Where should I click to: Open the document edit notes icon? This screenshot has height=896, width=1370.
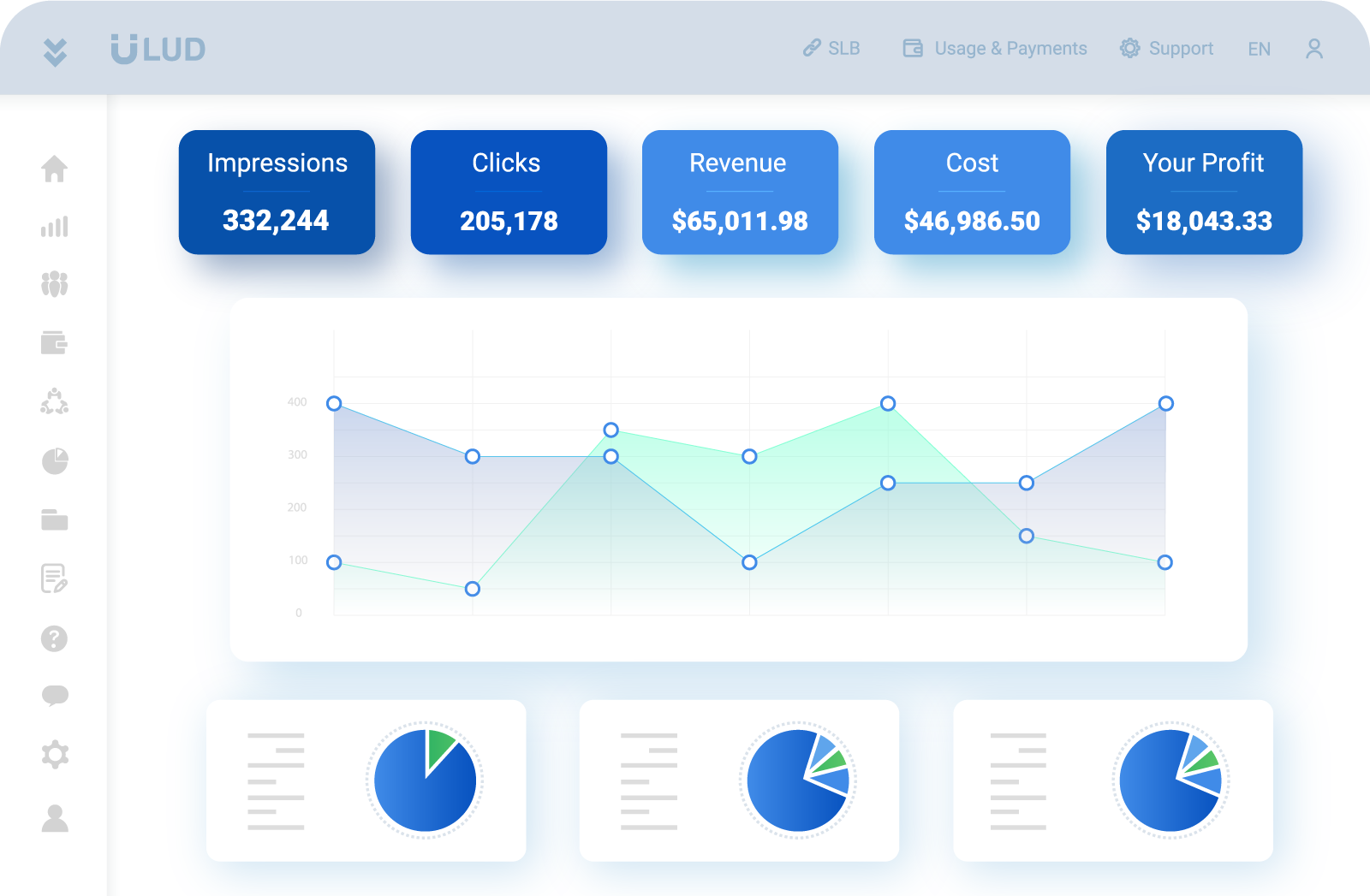[x=55, y=579]
